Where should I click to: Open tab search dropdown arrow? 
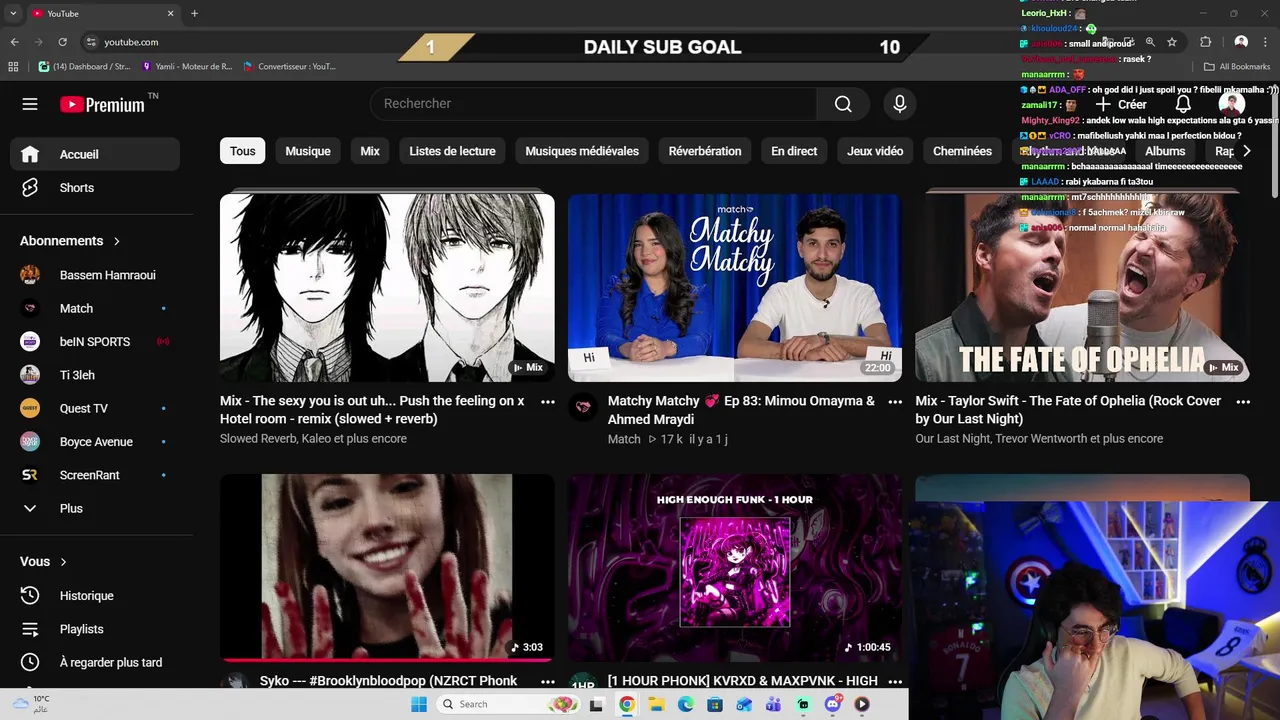[13, 13]
